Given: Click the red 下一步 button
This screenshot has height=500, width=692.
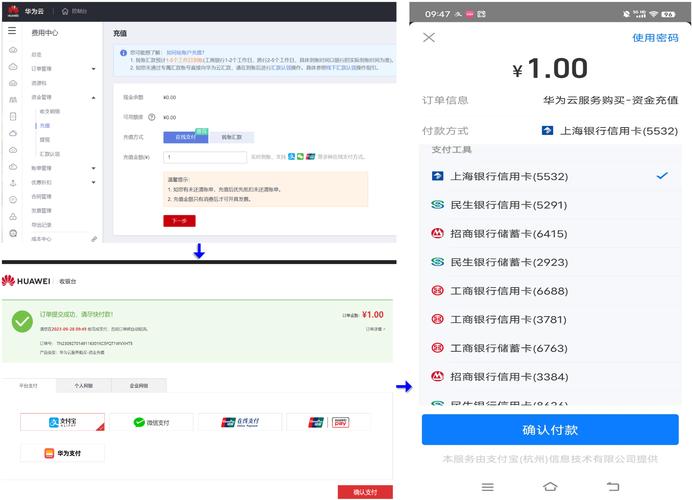Looking at the screenshot, I should point(179,221).
